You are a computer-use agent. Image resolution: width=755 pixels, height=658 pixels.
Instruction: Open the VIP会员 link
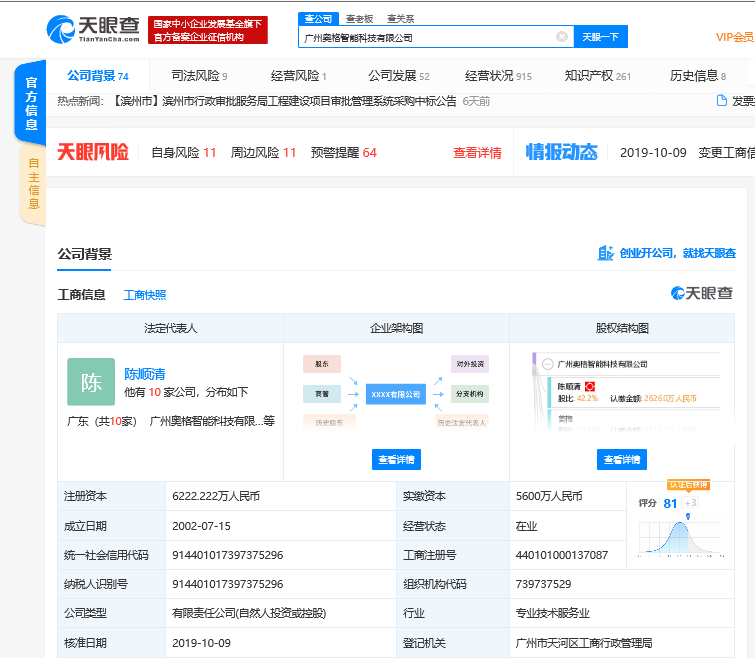coord(734,37)
